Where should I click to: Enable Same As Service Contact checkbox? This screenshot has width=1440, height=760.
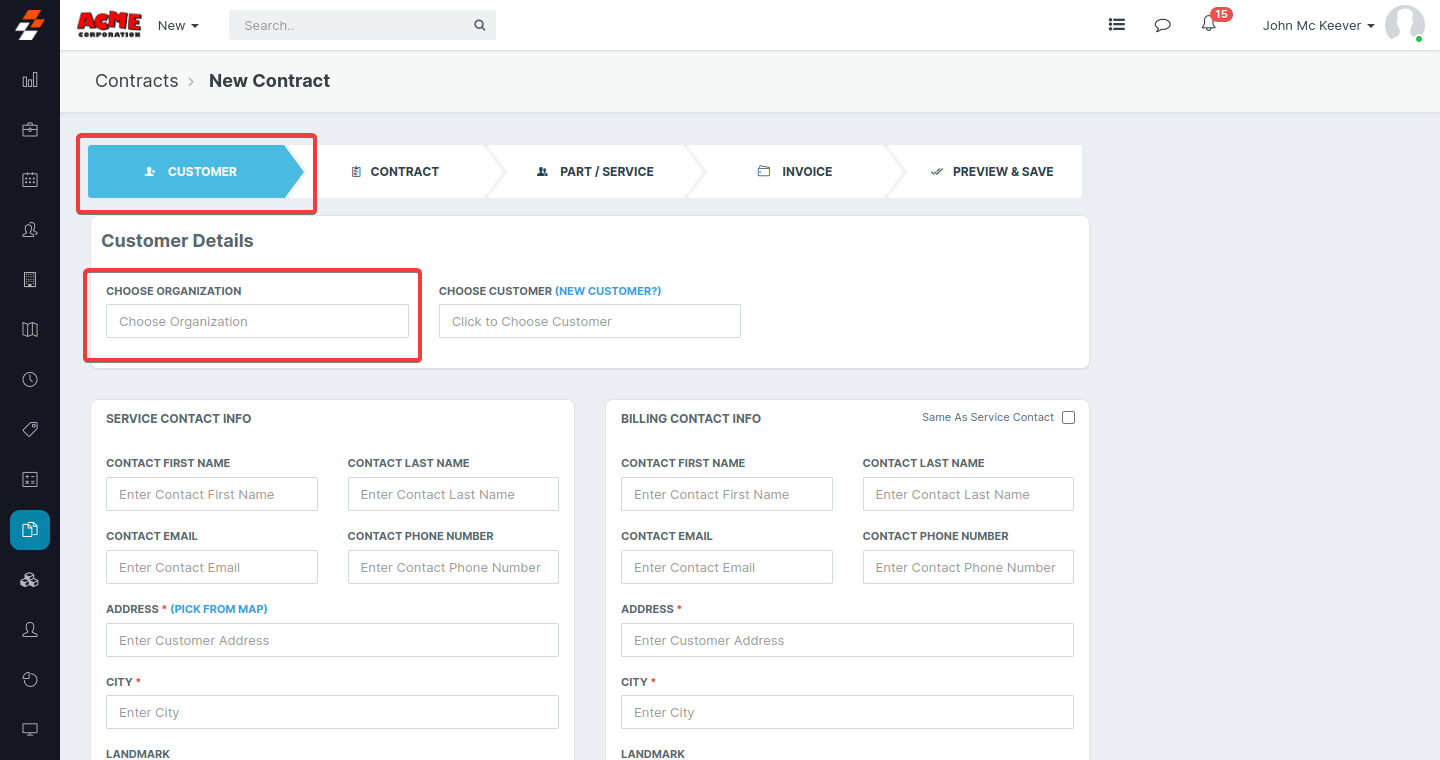1068,418
